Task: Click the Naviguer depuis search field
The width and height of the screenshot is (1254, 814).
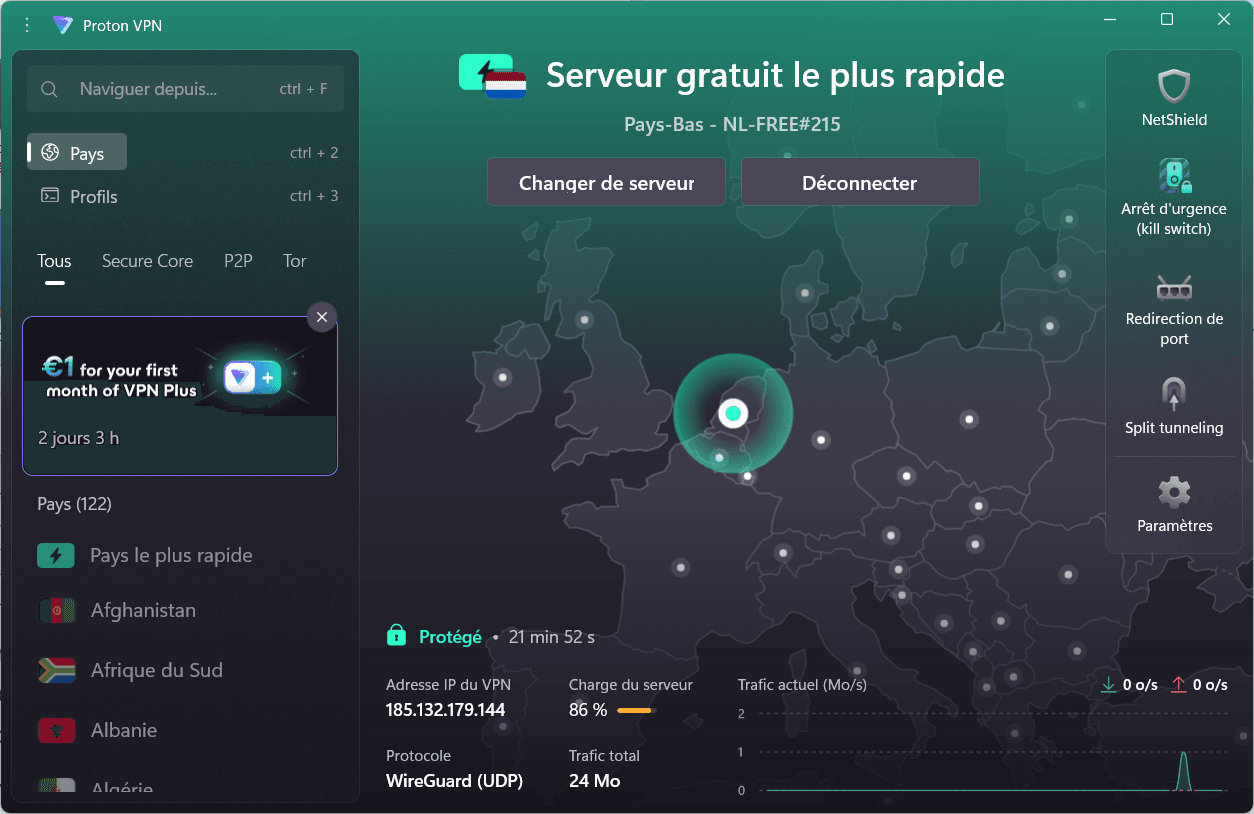Action: (x=185, y=89)
